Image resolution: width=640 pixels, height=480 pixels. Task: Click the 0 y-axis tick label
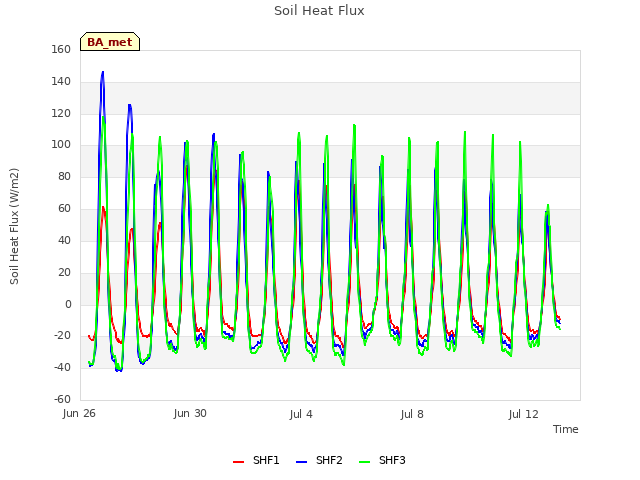tap(68, 304)
